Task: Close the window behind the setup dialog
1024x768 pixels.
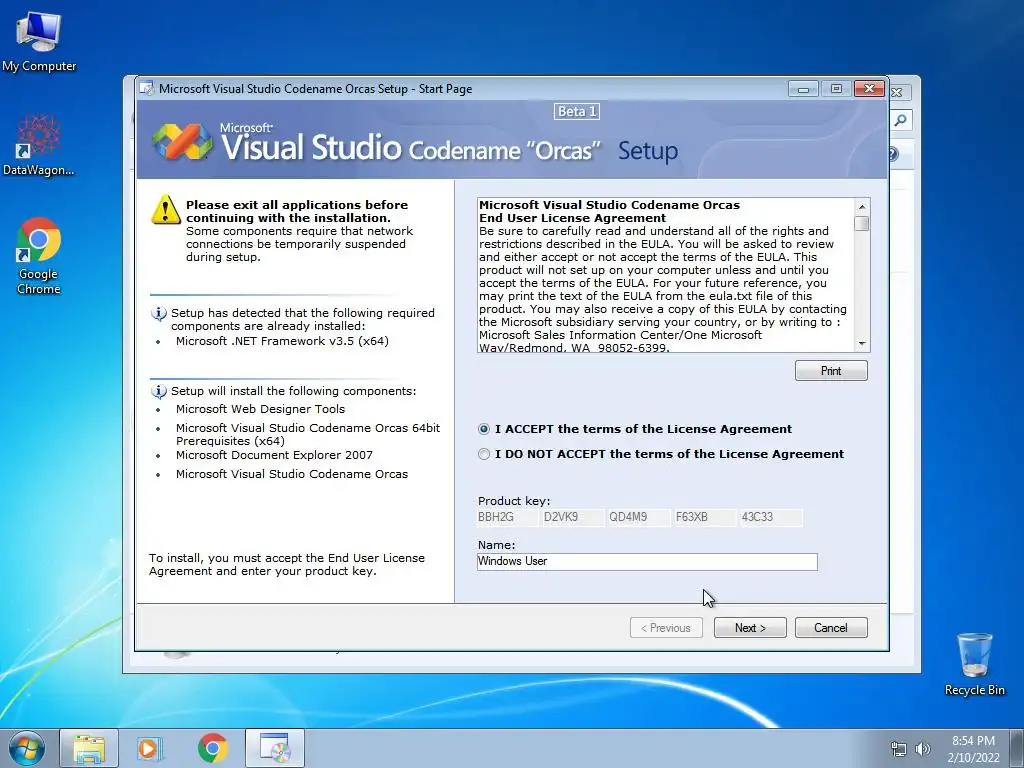Action: tap(898, 93)
